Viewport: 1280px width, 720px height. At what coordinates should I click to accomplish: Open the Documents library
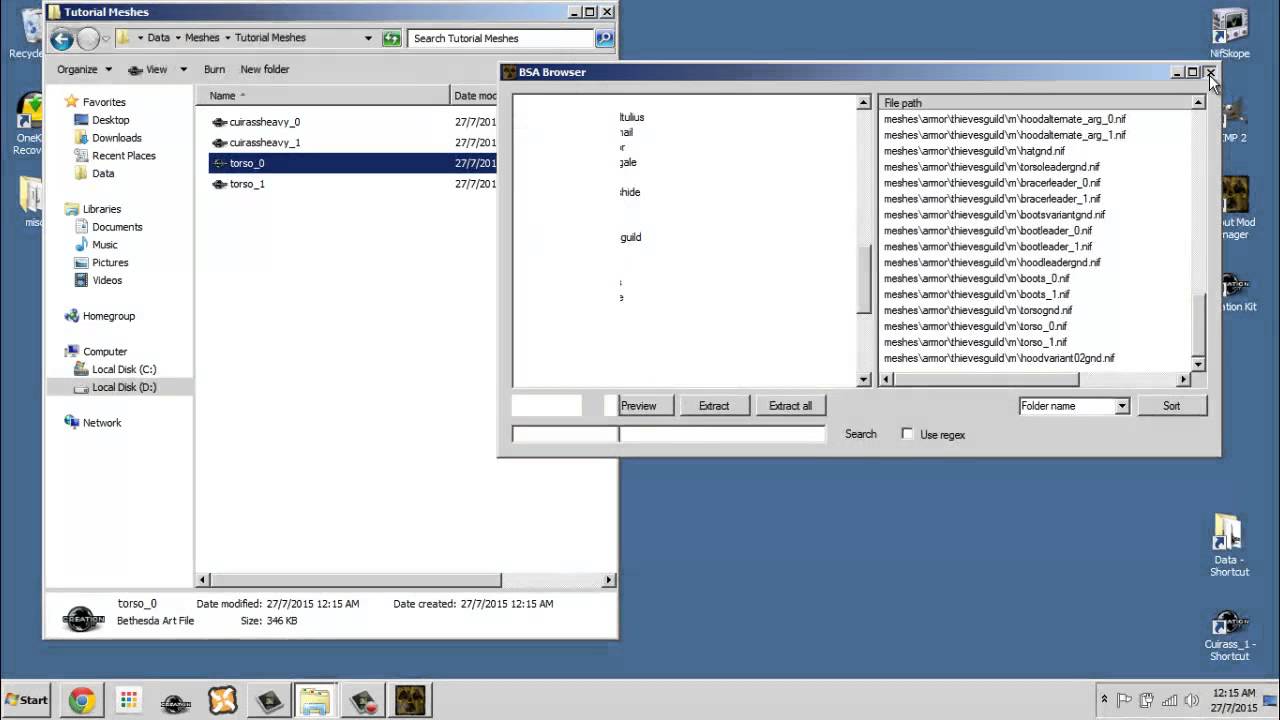point(117,227)
